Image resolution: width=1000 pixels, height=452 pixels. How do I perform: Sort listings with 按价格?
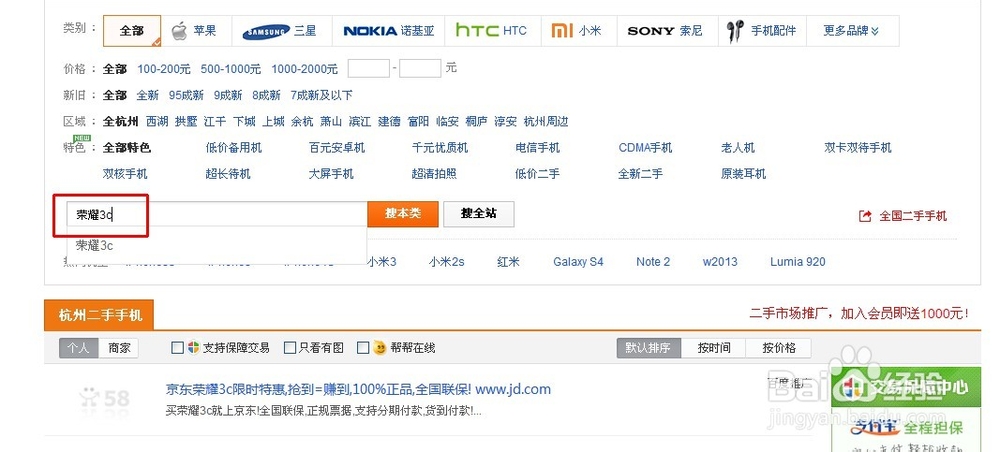tap(778, 348)
